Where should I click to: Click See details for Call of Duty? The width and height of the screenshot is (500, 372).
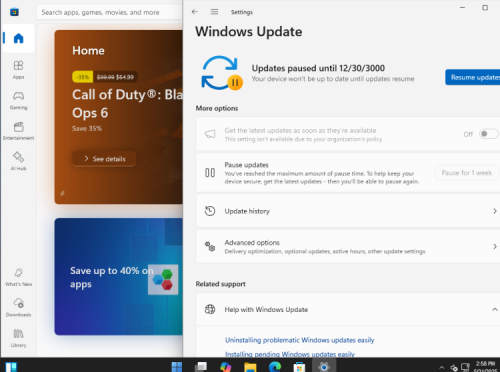104,159
